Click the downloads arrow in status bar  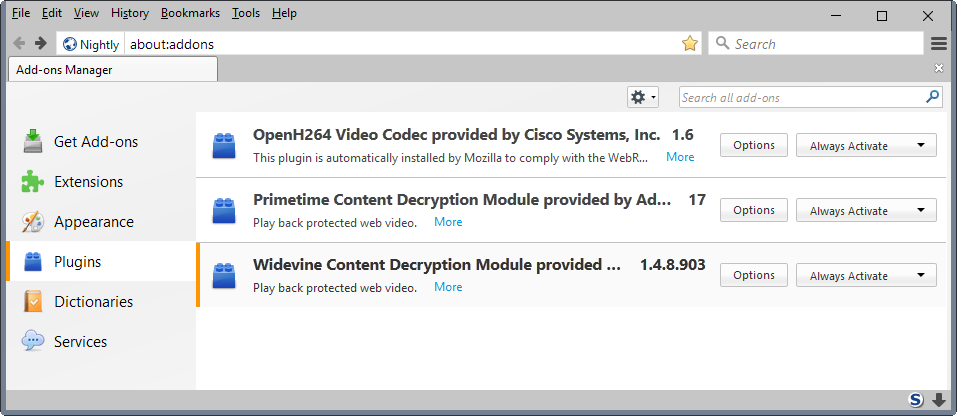pos(939,400)
